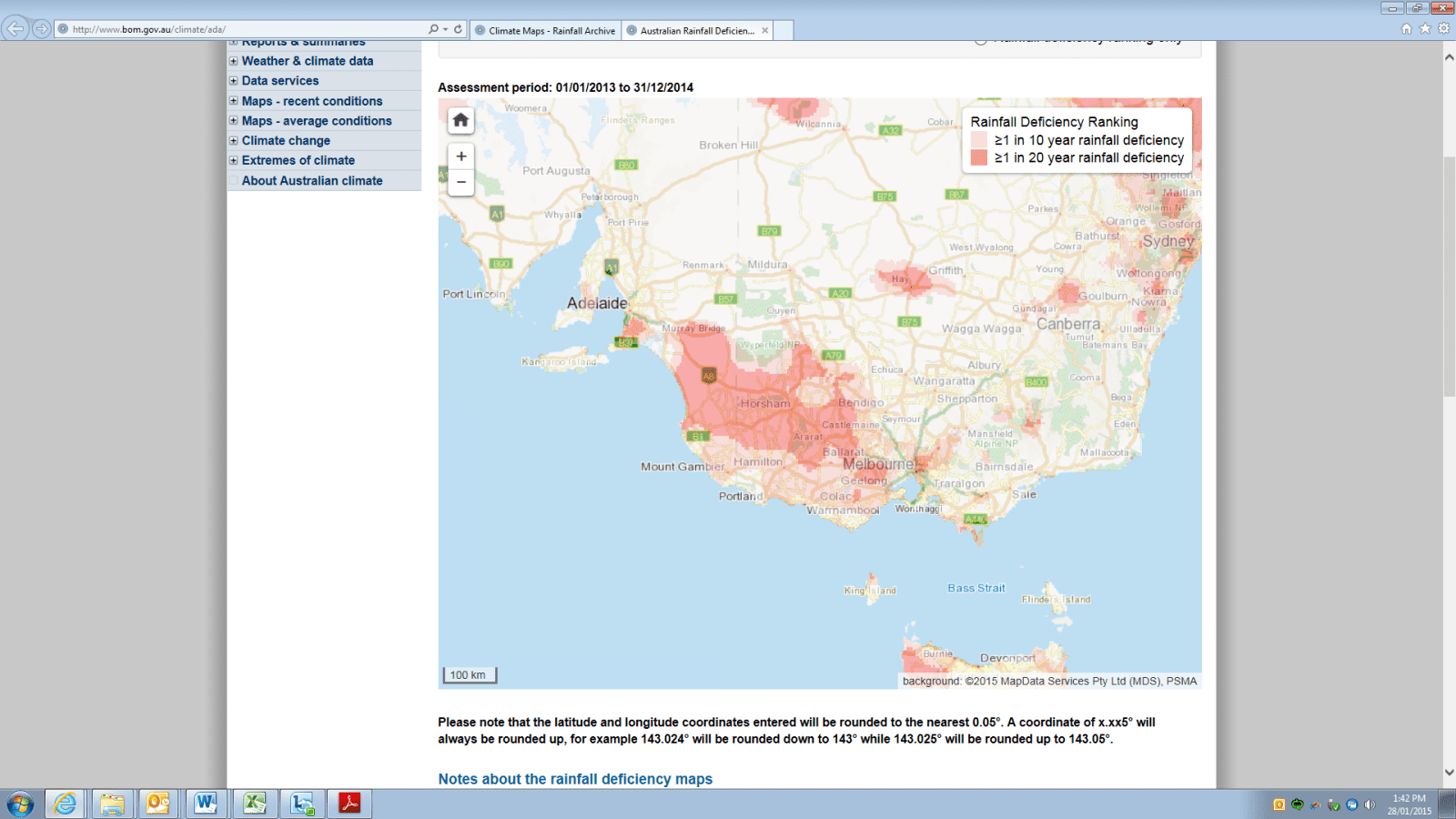Expand Maps - average conditions menu
Image resolution: width=1456 pixels, height=819 pixels.
[233, 121]
